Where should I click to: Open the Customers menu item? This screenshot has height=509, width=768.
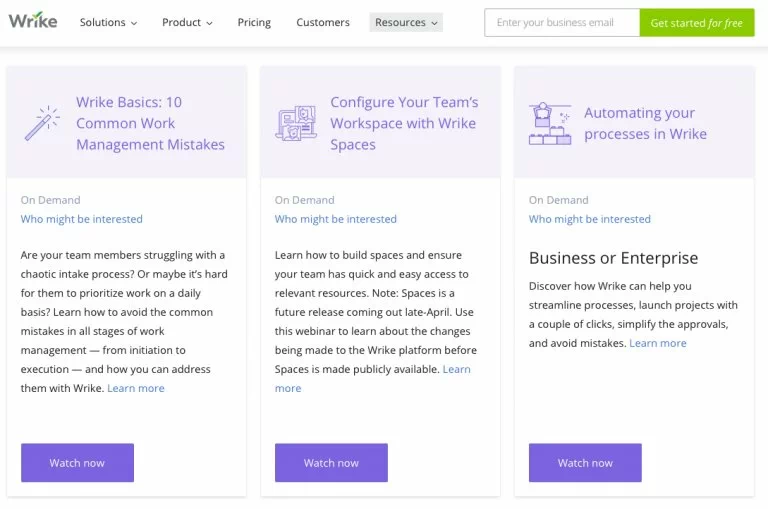323,22
